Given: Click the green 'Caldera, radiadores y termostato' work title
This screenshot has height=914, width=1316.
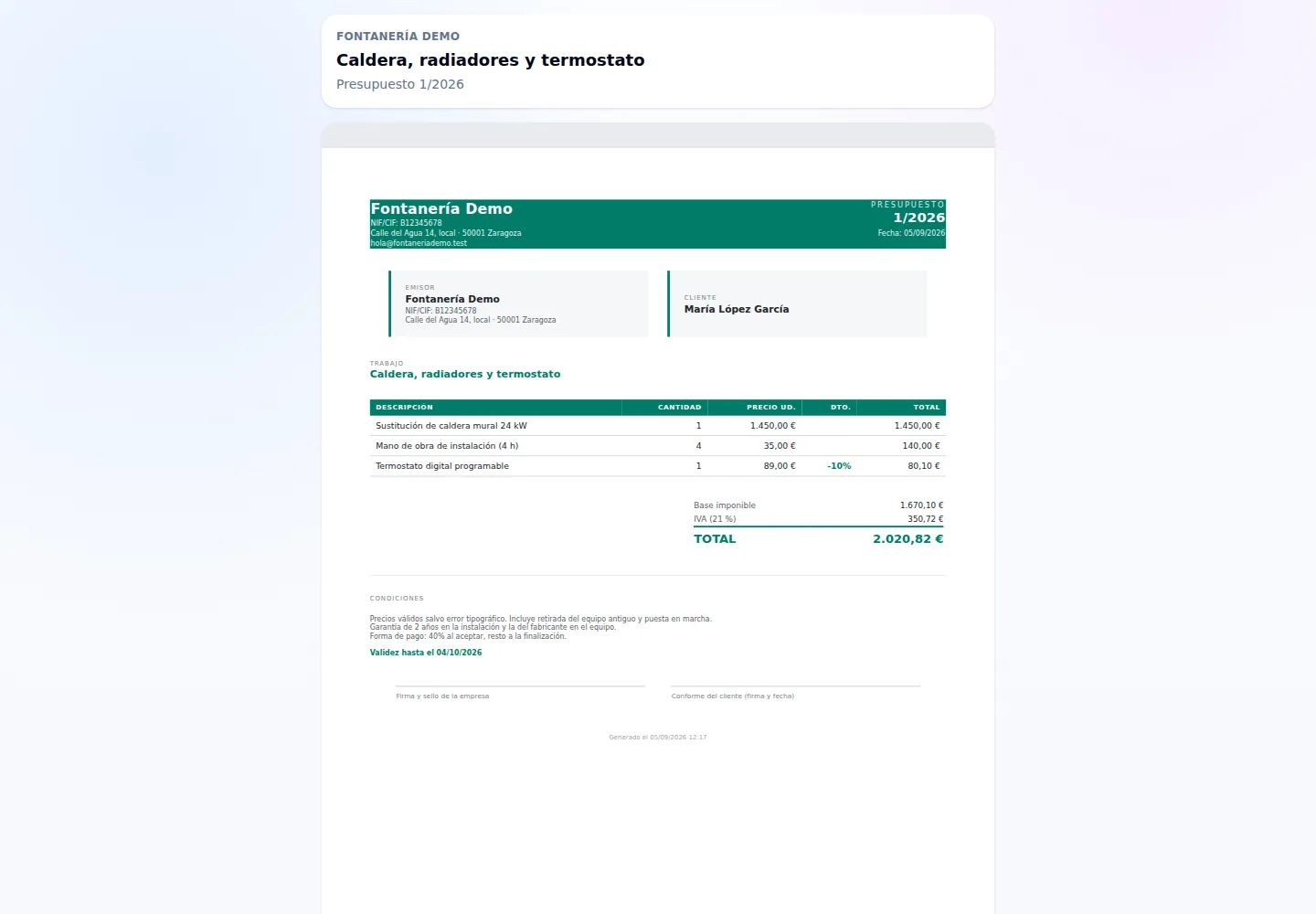Looking at the screenshot, I should point(465,374).
